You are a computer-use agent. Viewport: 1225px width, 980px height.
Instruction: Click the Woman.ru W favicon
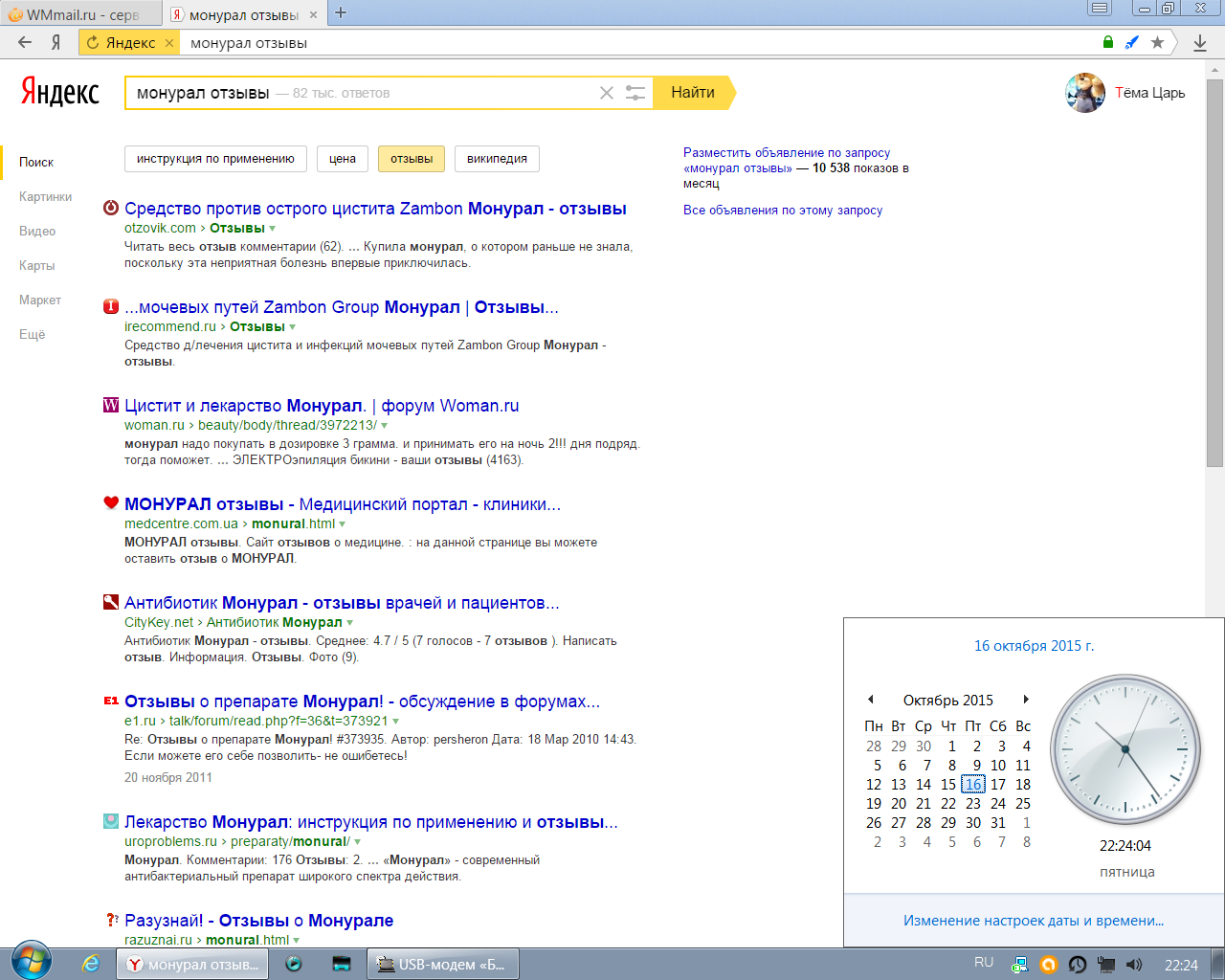[x=111, y=405]
